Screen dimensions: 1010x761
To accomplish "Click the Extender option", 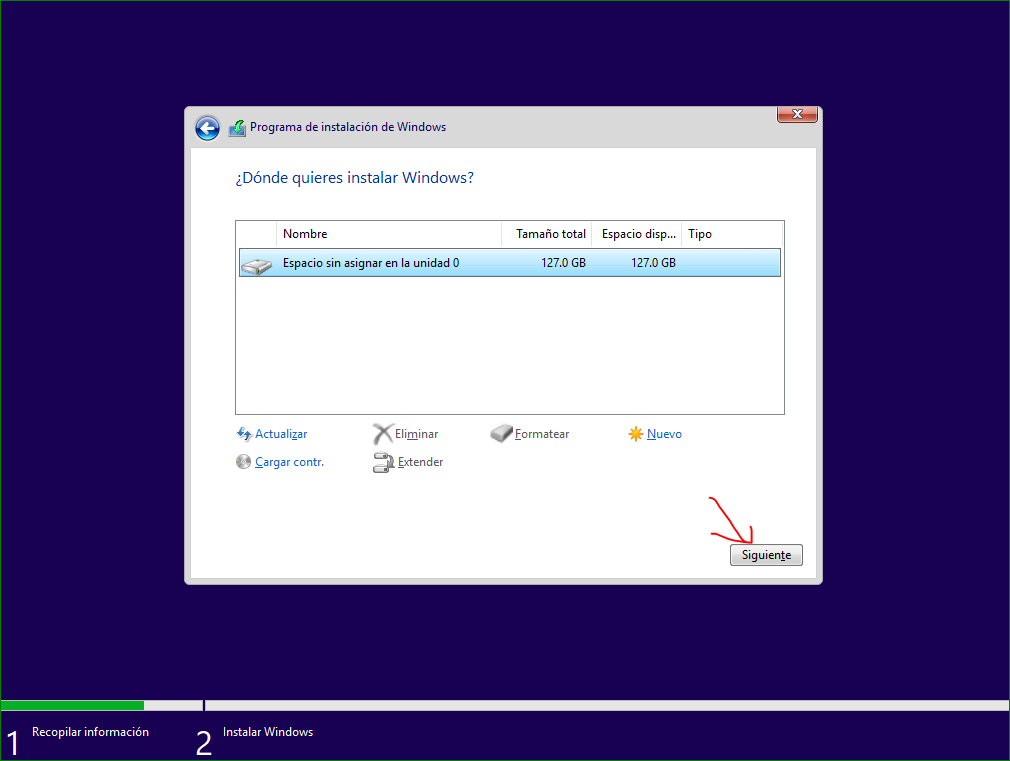I will click(x=420, y=462).
